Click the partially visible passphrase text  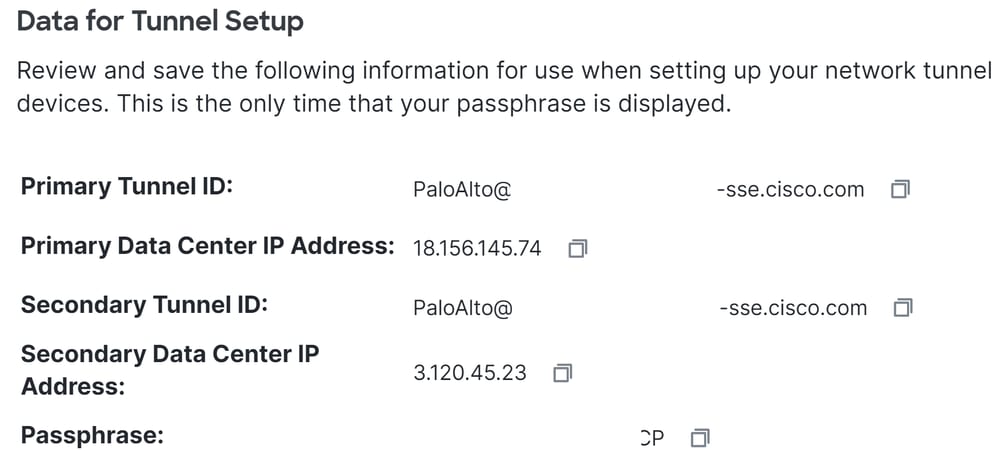click(652, 438)
